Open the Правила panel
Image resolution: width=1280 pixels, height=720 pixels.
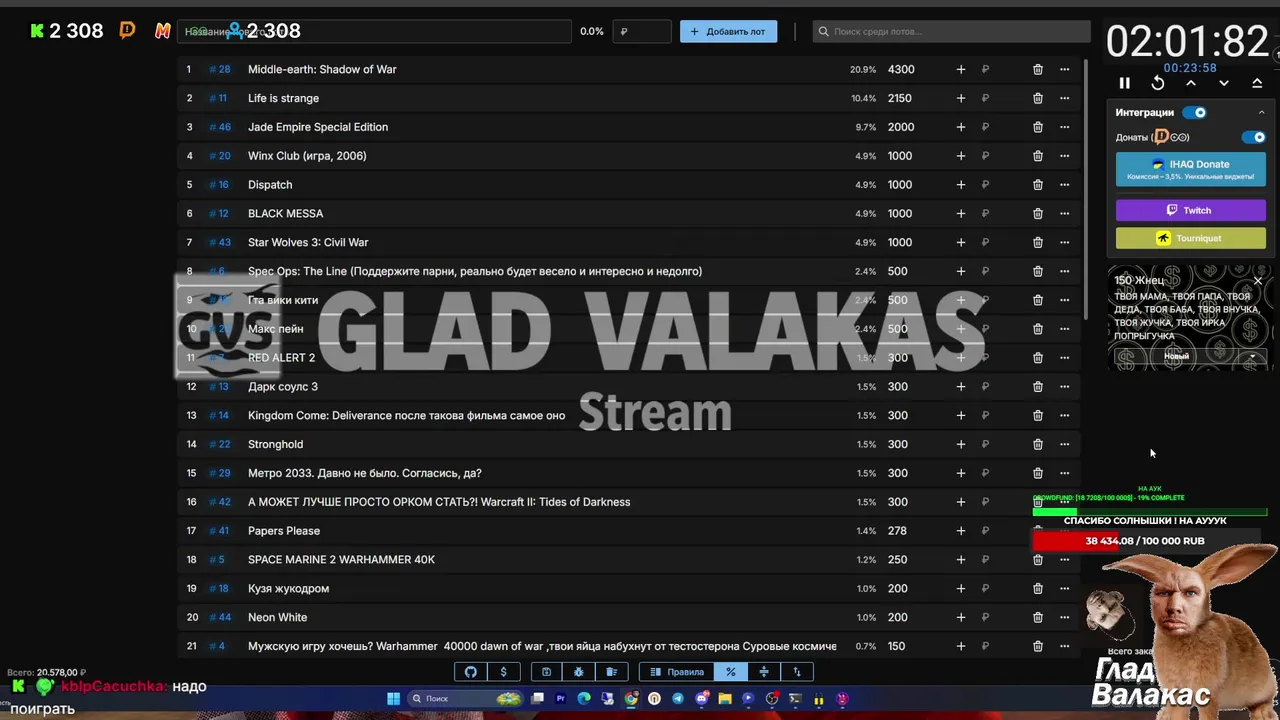(x=677, y=672)
